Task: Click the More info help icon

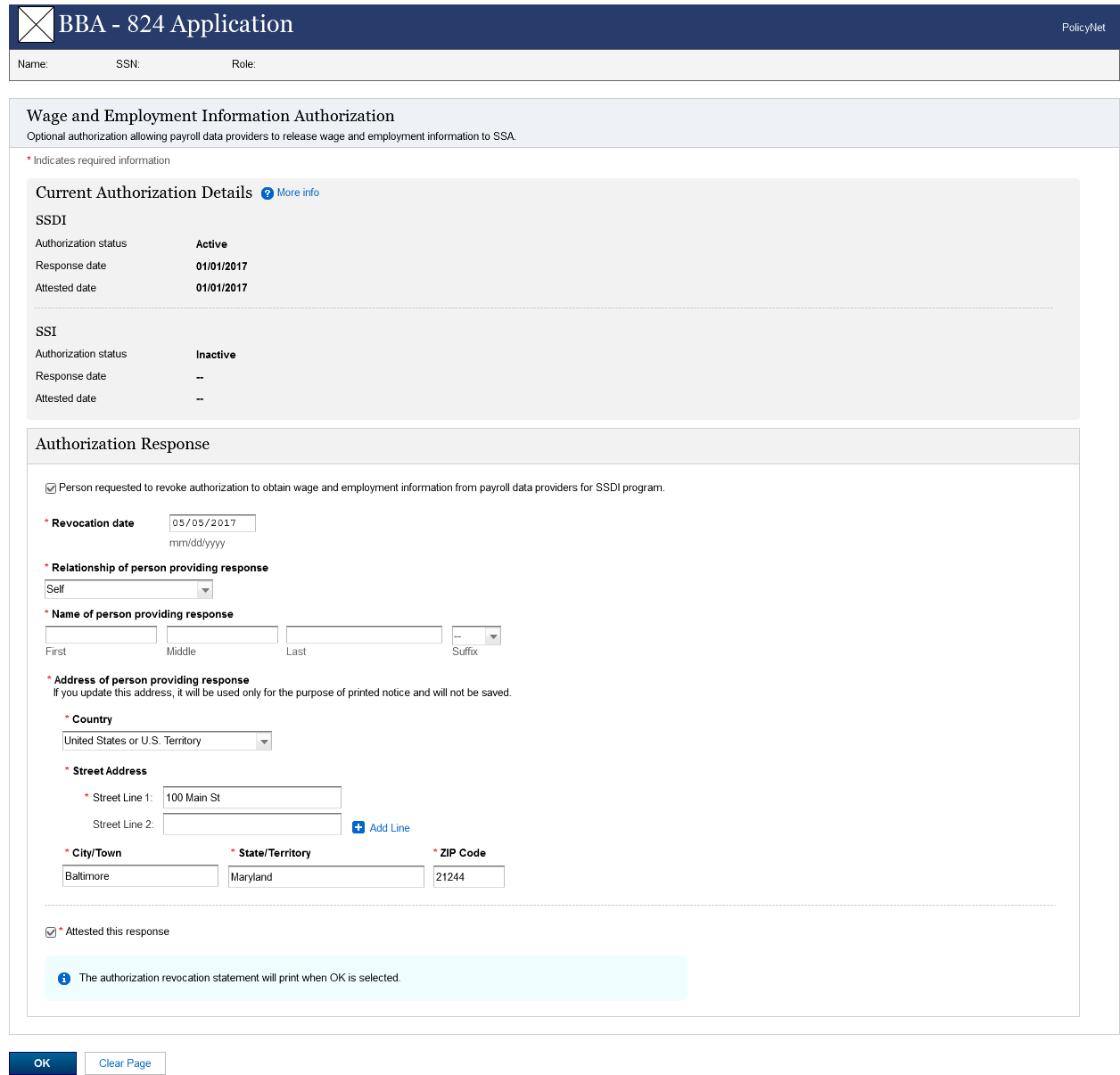Action: pos(268,193)
